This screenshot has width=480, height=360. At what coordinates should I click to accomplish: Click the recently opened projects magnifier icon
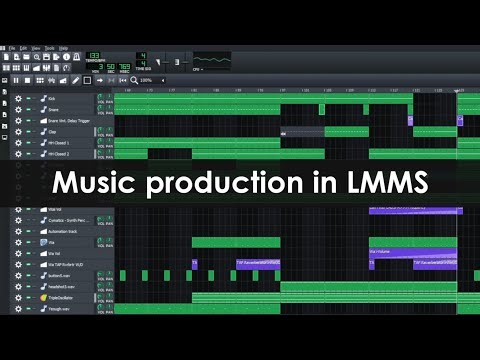[x=36, y=57]
